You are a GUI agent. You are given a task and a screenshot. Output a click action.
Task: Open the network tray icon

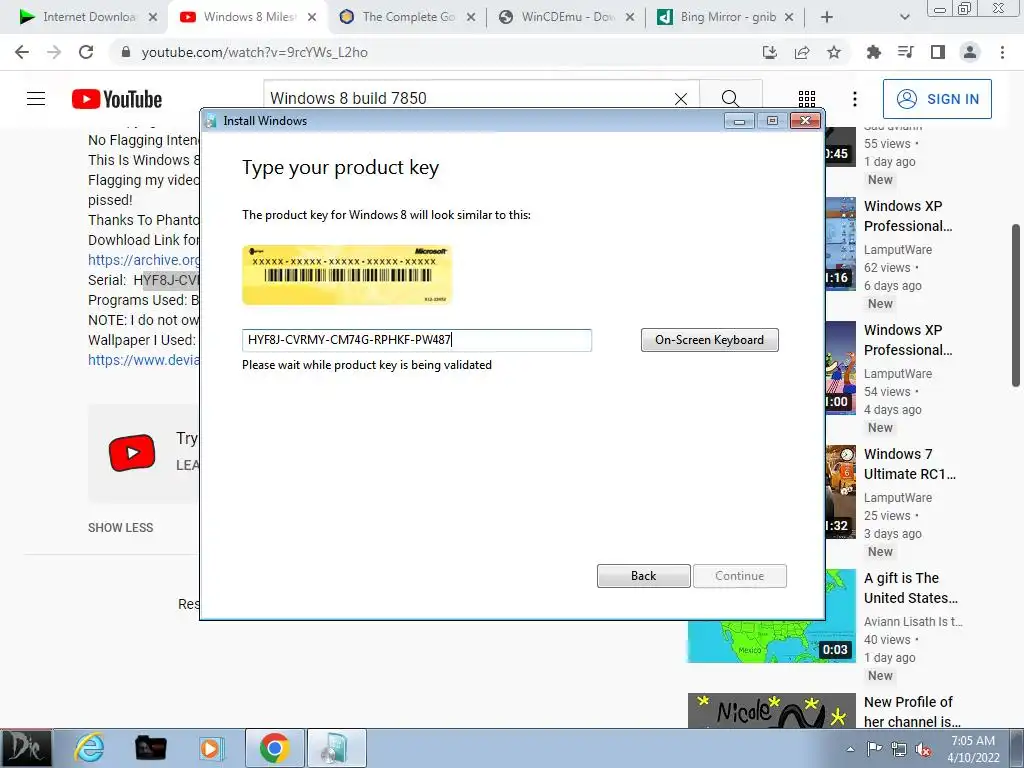coord(899,749)
